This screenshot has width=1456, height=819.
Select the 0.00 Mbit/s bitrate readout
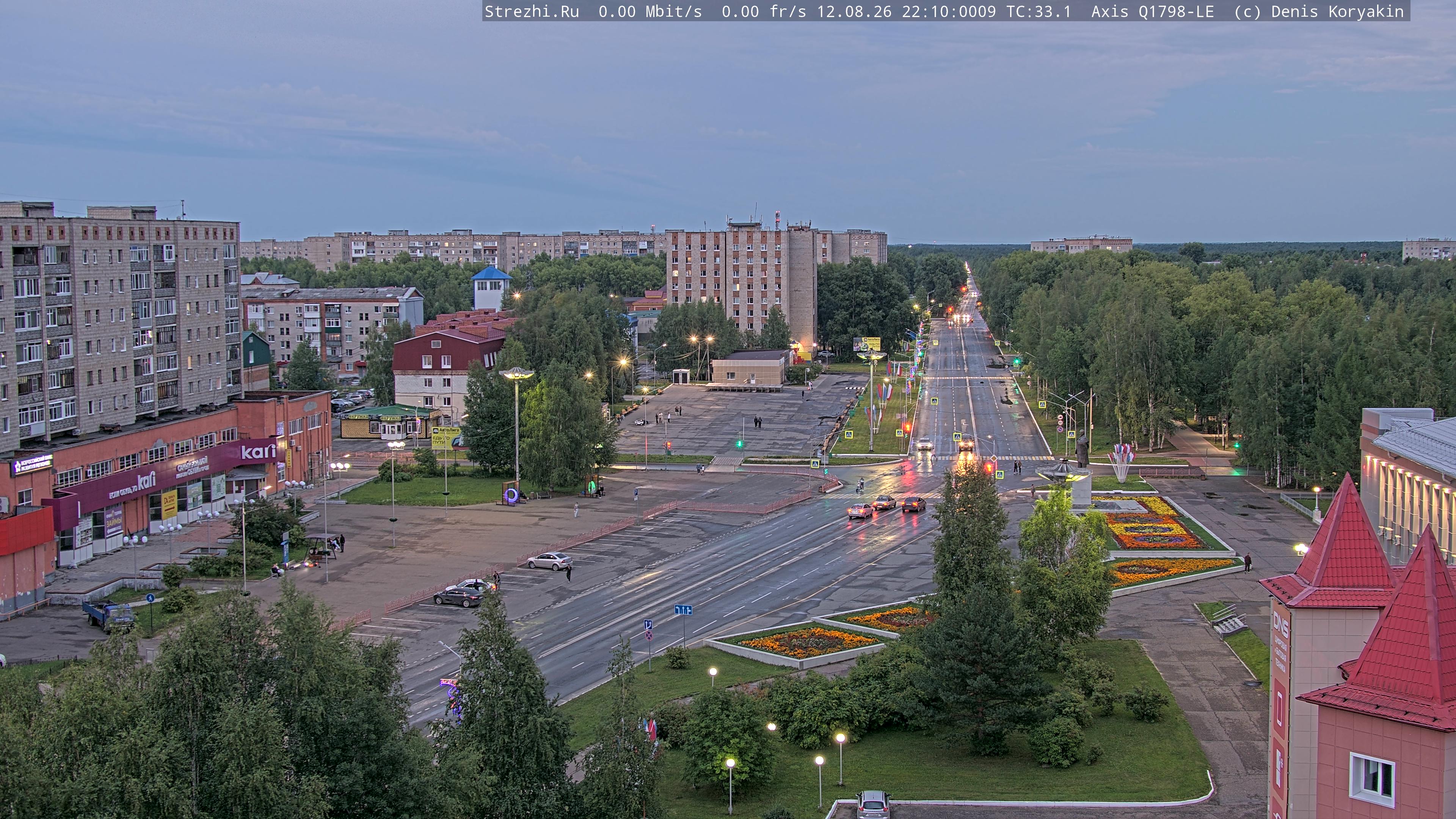(650, 12)
